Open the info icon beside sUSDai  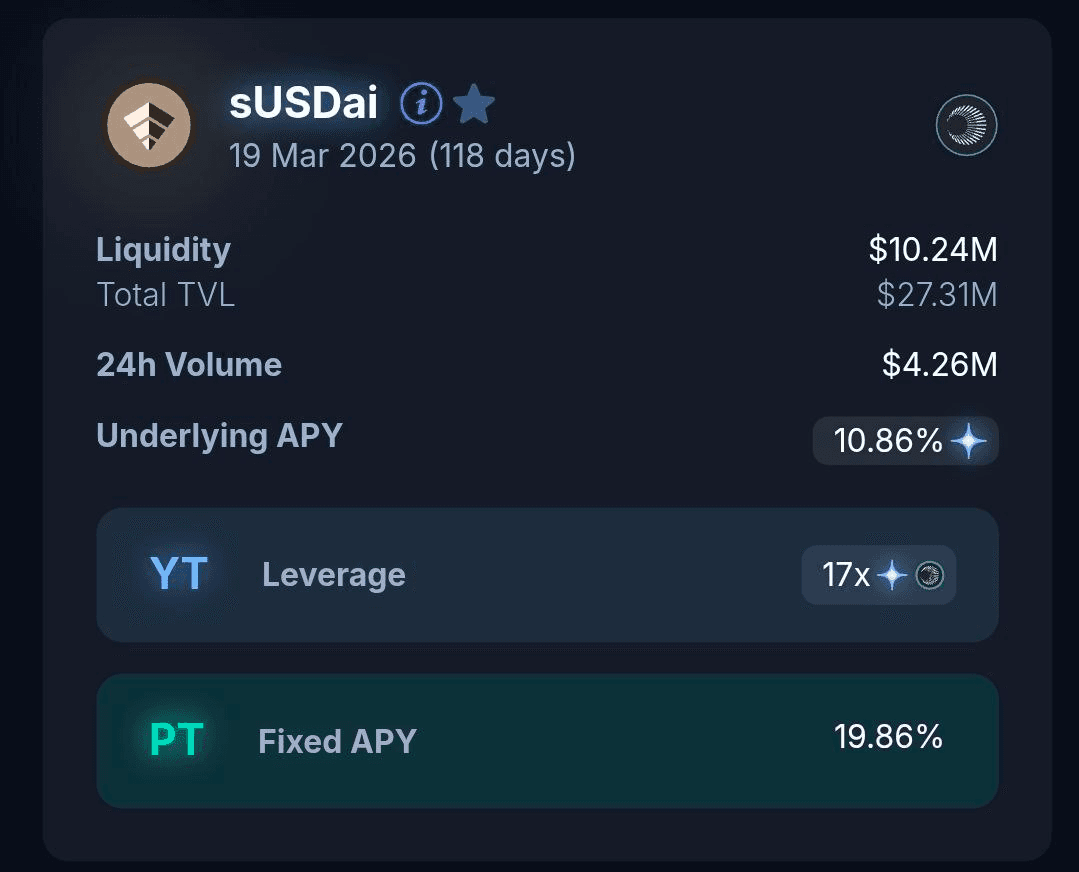tap(421, 103)
